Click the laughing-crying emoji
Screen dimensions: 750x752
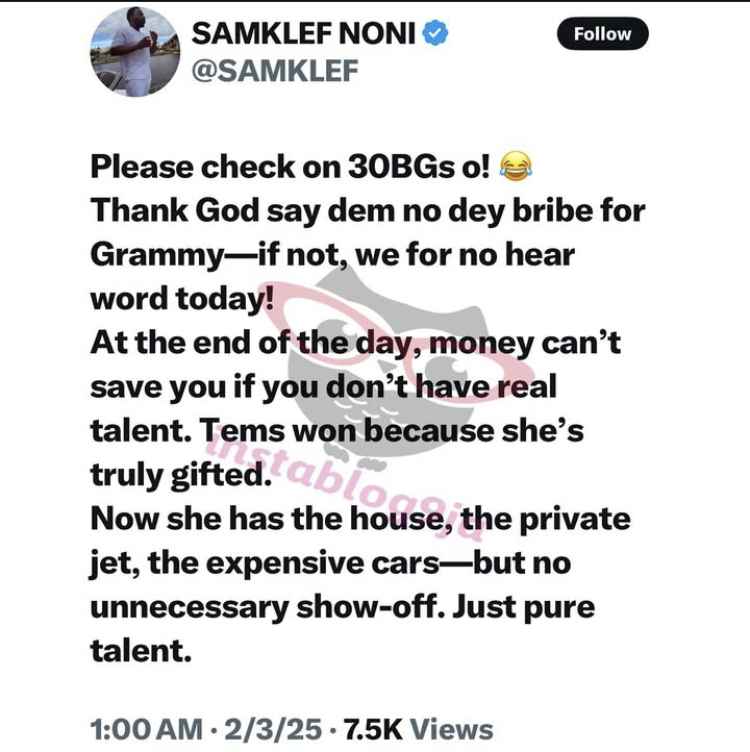pyautogui.click(x=516, y=167)
